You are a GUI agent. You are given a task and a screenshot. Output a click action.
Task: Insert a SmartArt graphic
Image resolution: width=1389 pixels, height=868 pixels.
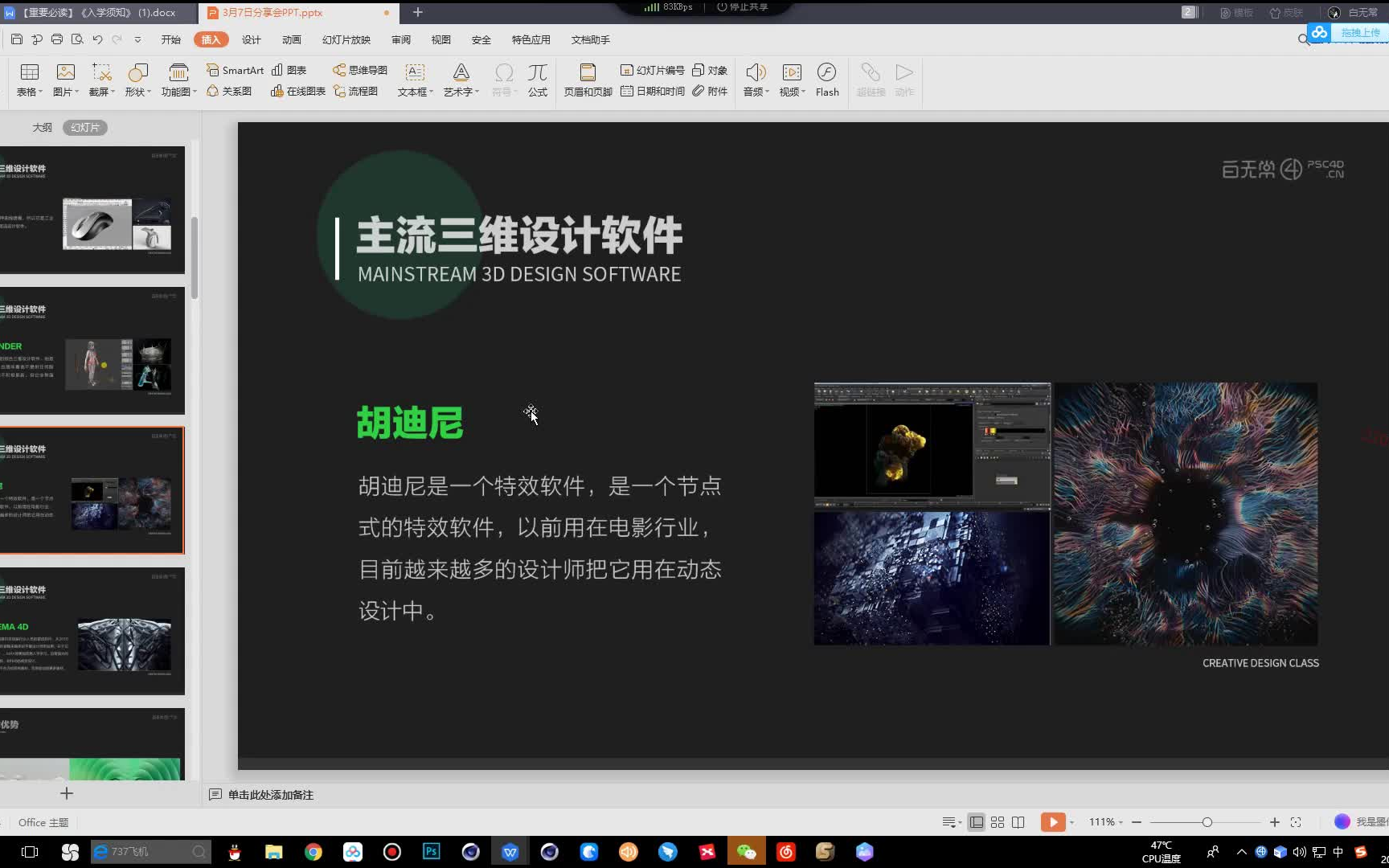(234, 70)
